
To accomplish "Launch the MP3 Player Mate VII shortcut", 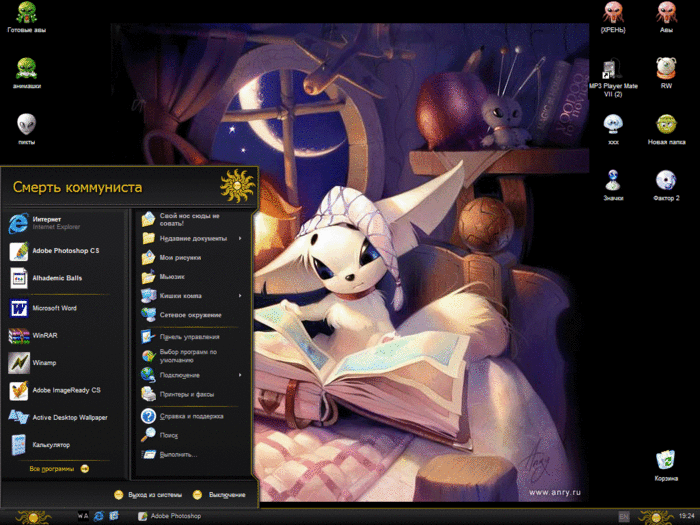I will pos(613,78).
